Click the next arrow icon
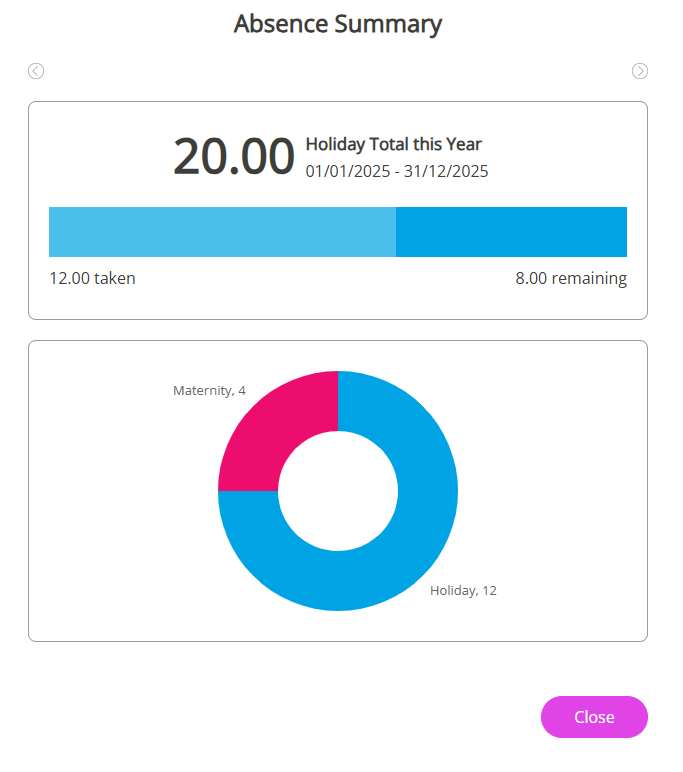 (640, 71)
